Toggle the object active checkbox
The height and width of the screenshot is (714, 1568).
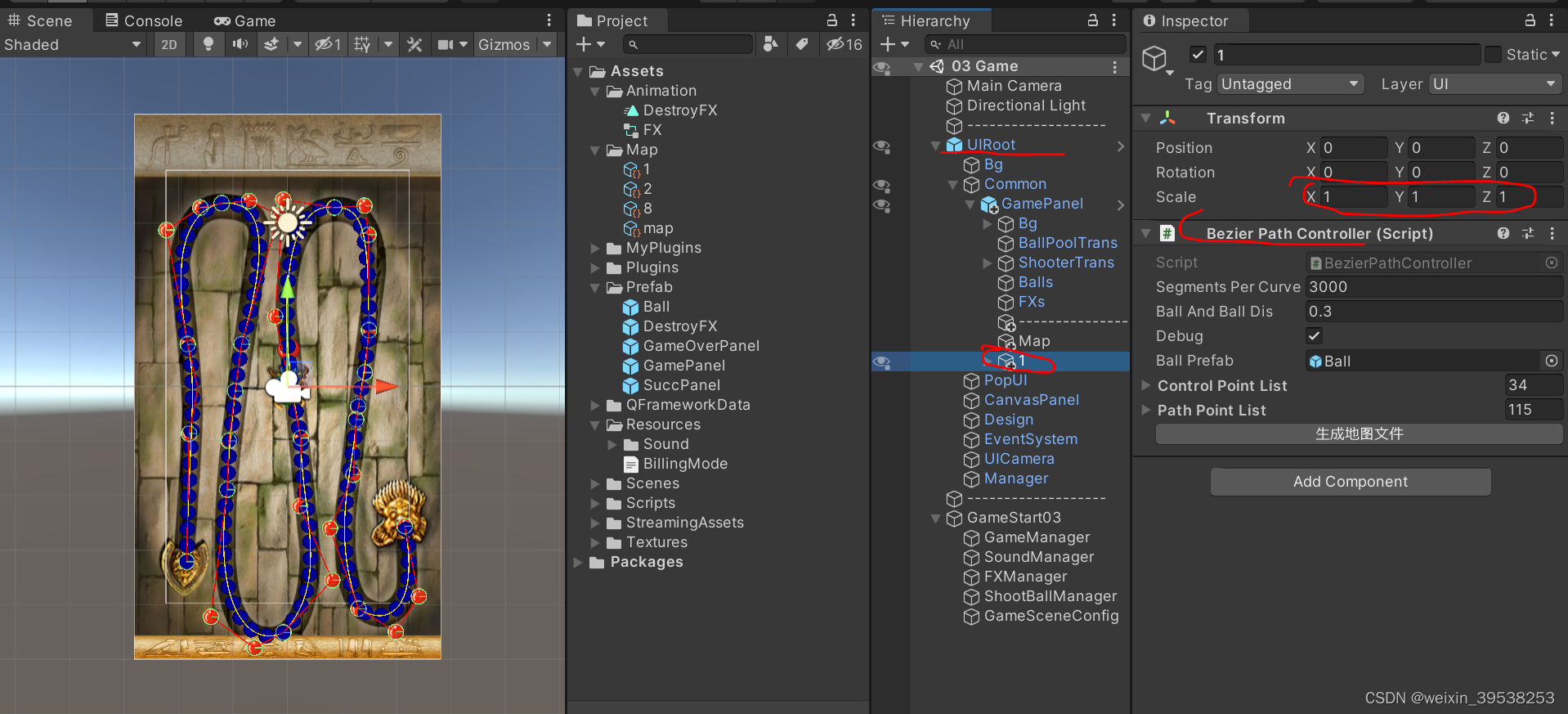tap(1198, 55)
